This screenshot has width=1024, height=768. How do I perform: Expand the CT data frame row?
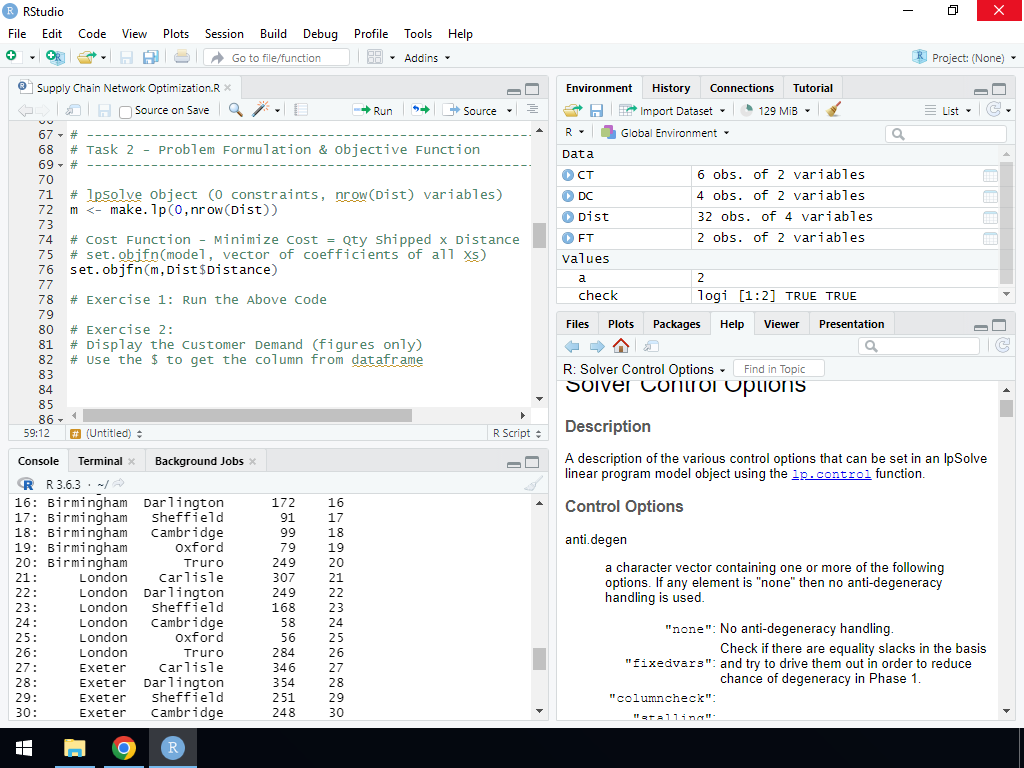pos(569,175)
